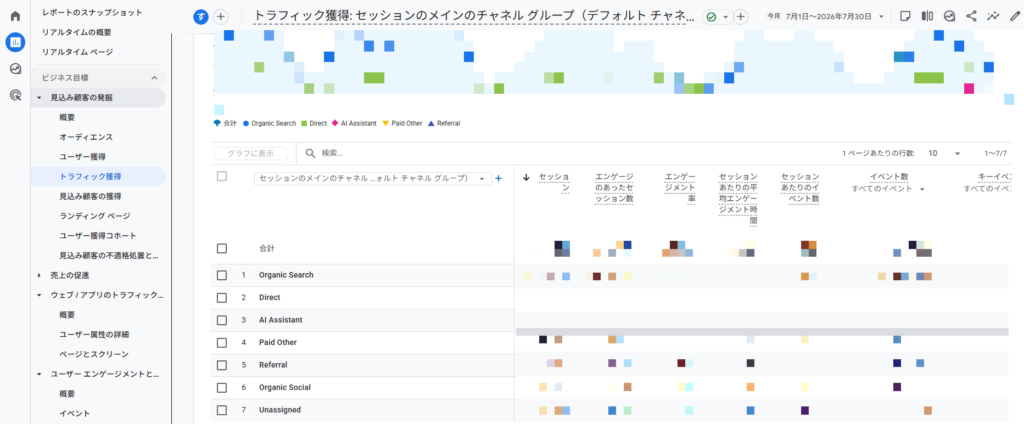Collapse the ウェブ / アプリのトラフィック group
Image resolution: width=1024 pixels, height=424 pixels.
pyautogui.click(x=39, y=295)
